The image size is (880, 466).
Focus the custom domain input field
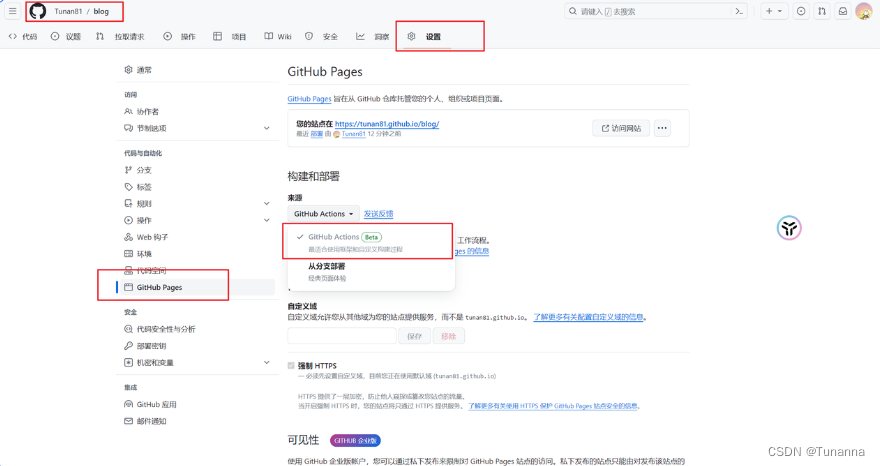pos(342,336)
